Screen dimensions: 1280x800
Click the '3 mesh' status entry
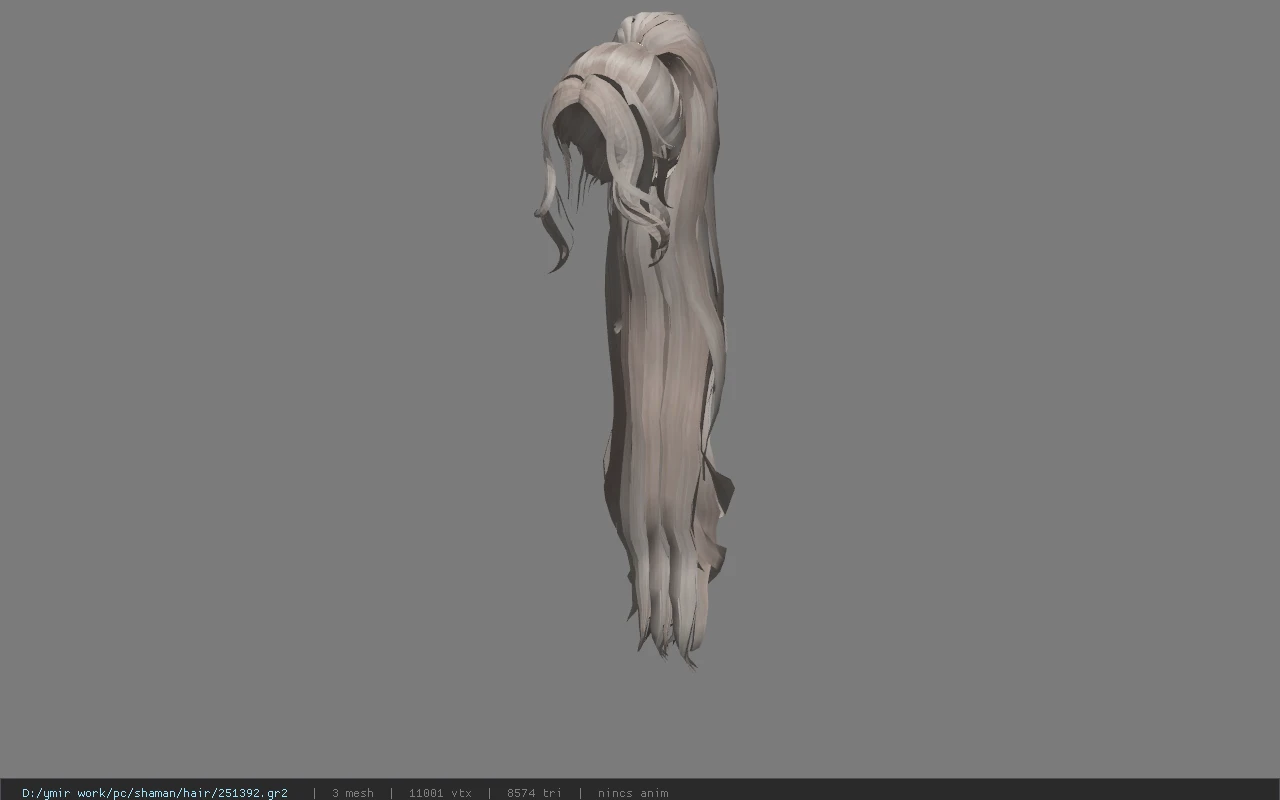[352, 793]
